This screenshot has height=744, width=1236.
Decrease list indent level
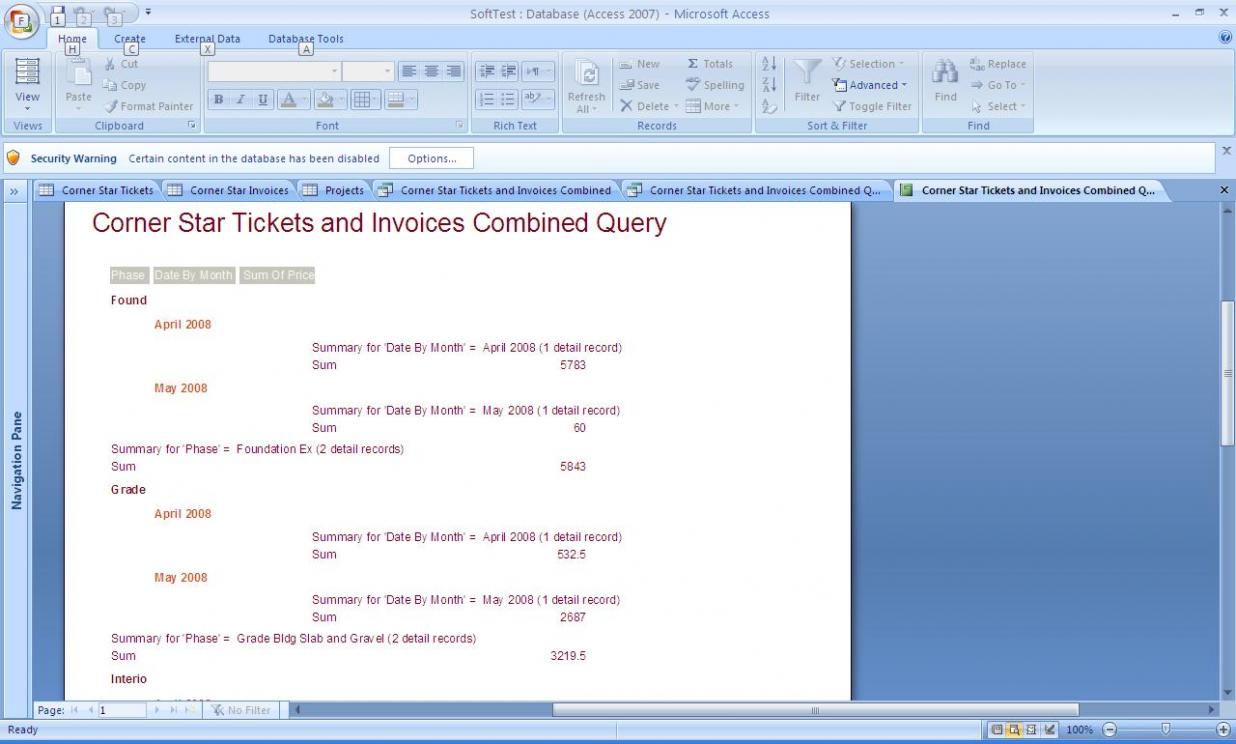486,71
